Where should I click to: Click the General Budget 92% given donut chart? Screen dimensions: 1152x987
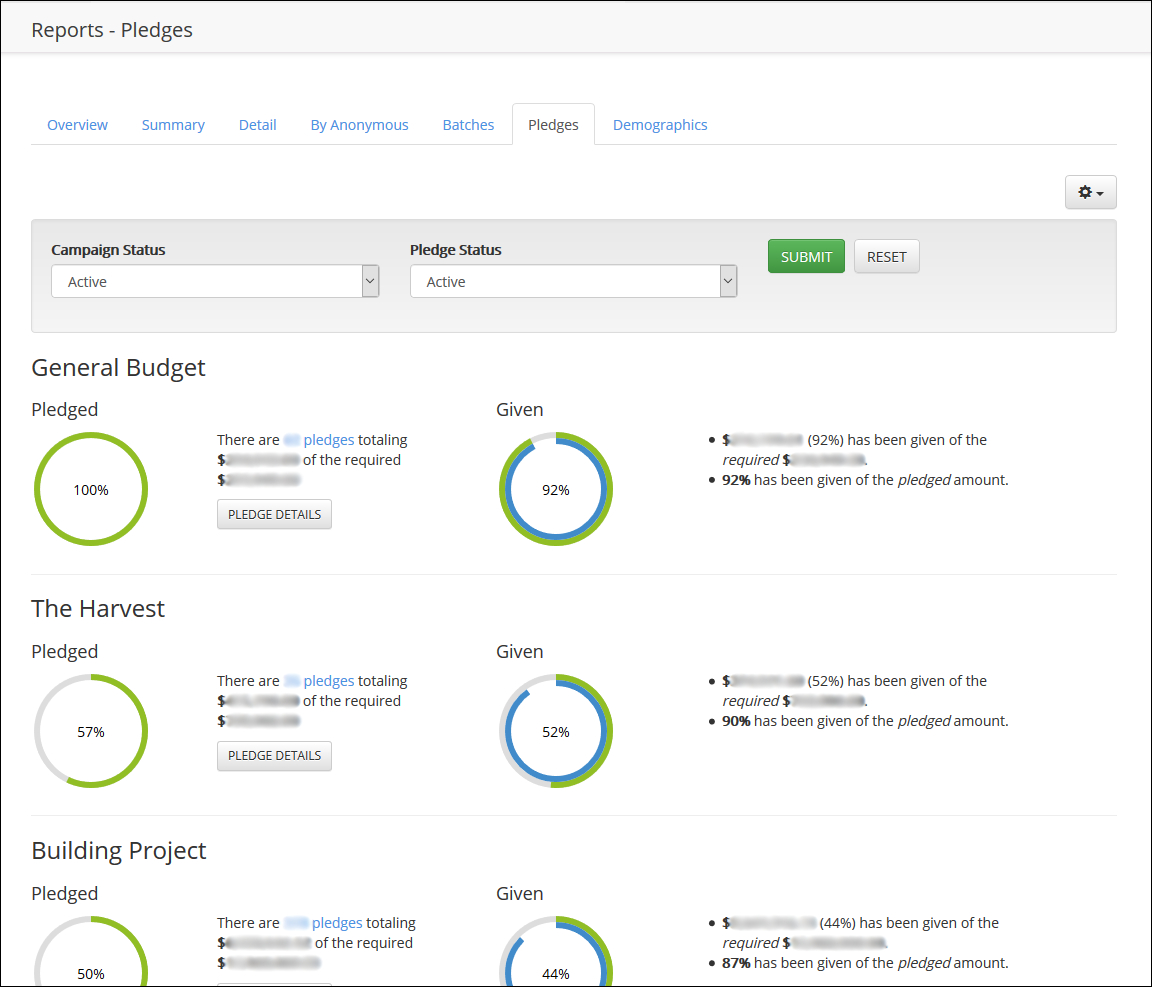click(x=556, y=490)
